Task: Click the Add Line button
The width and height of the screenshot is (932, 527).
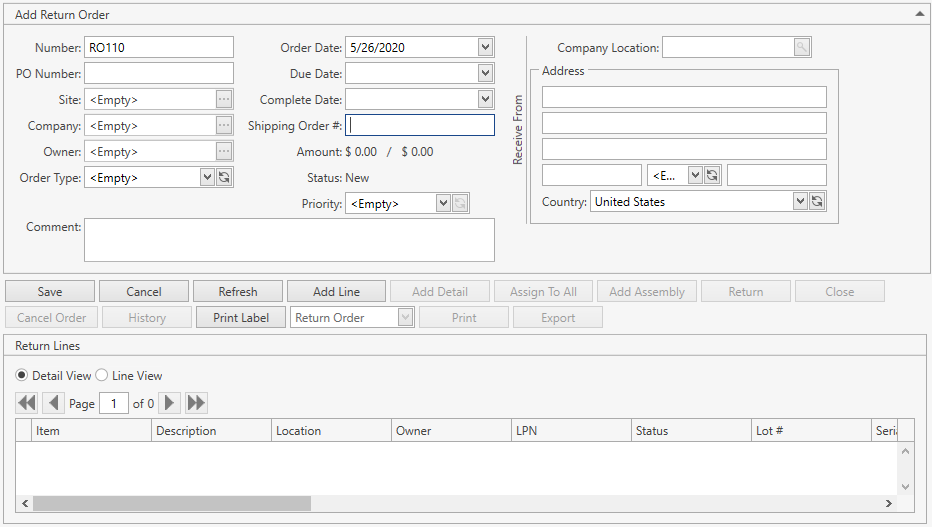Action: (336, 291)
